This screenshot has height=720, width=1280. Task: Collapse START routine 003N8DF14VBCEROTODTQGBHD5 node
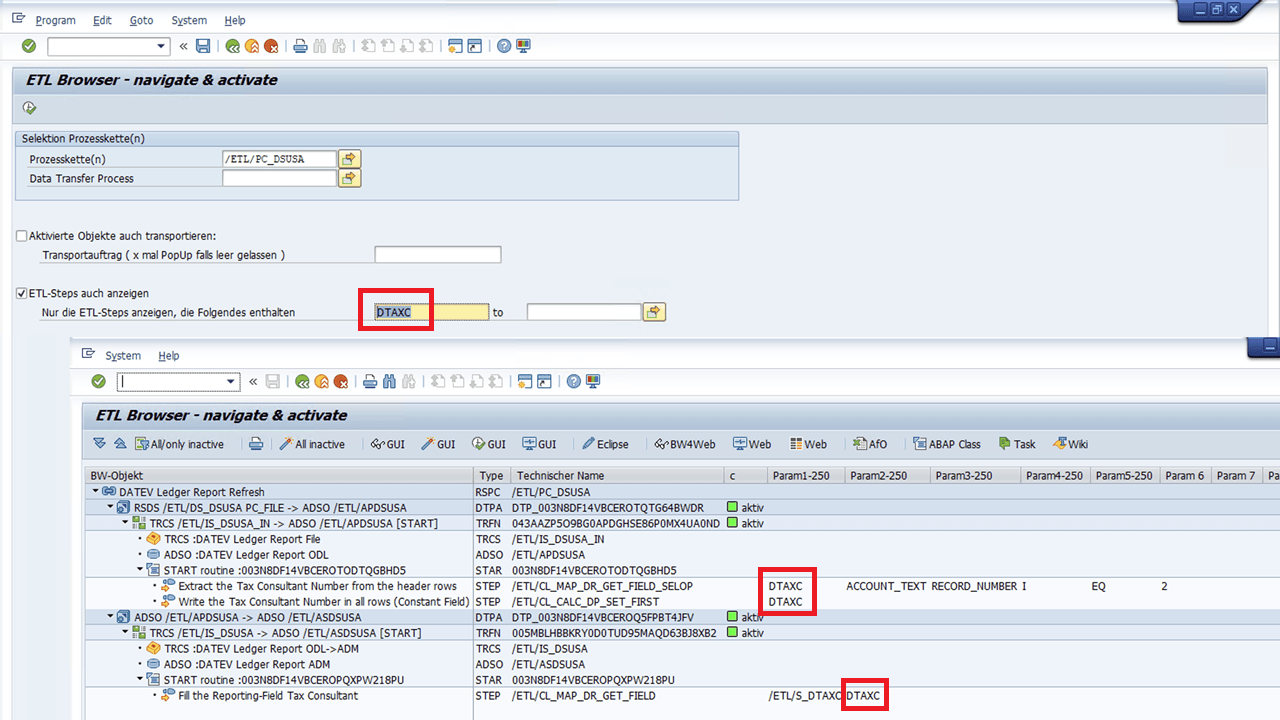(x=139, y=571)
